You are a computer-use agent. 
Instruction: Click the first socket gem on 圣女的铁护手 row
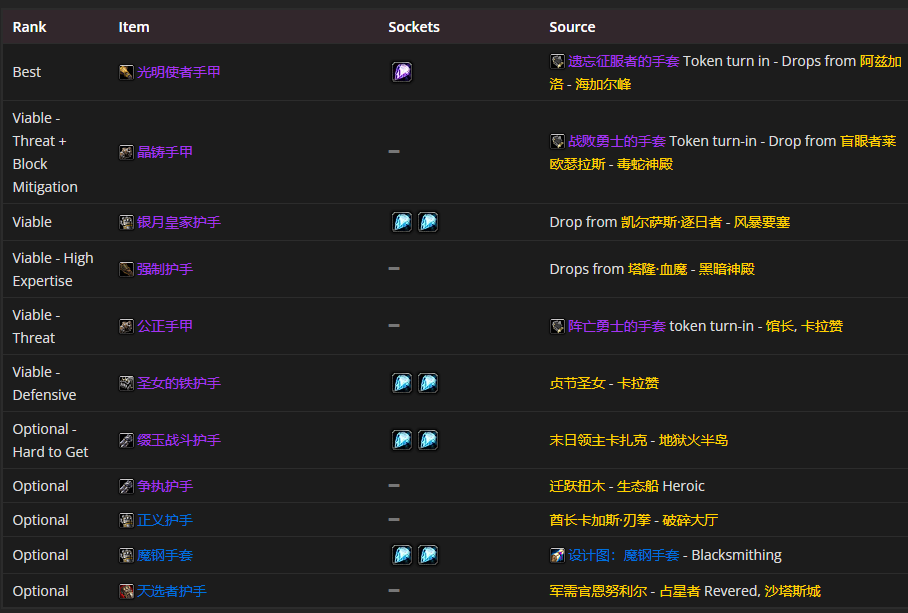pos(401,383)
